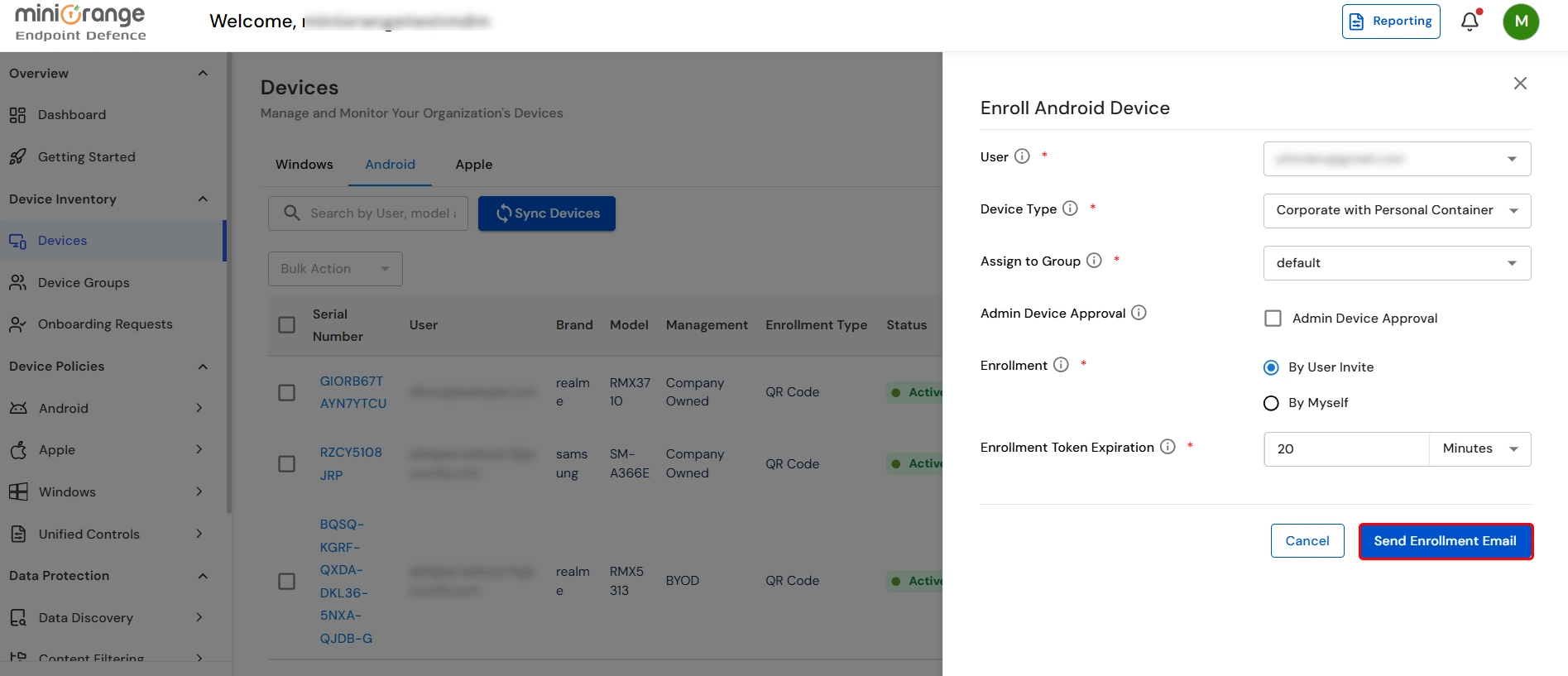
Task: Switch to the Windows devices tab
Action: pyautogui.click(x=304, y=165)
